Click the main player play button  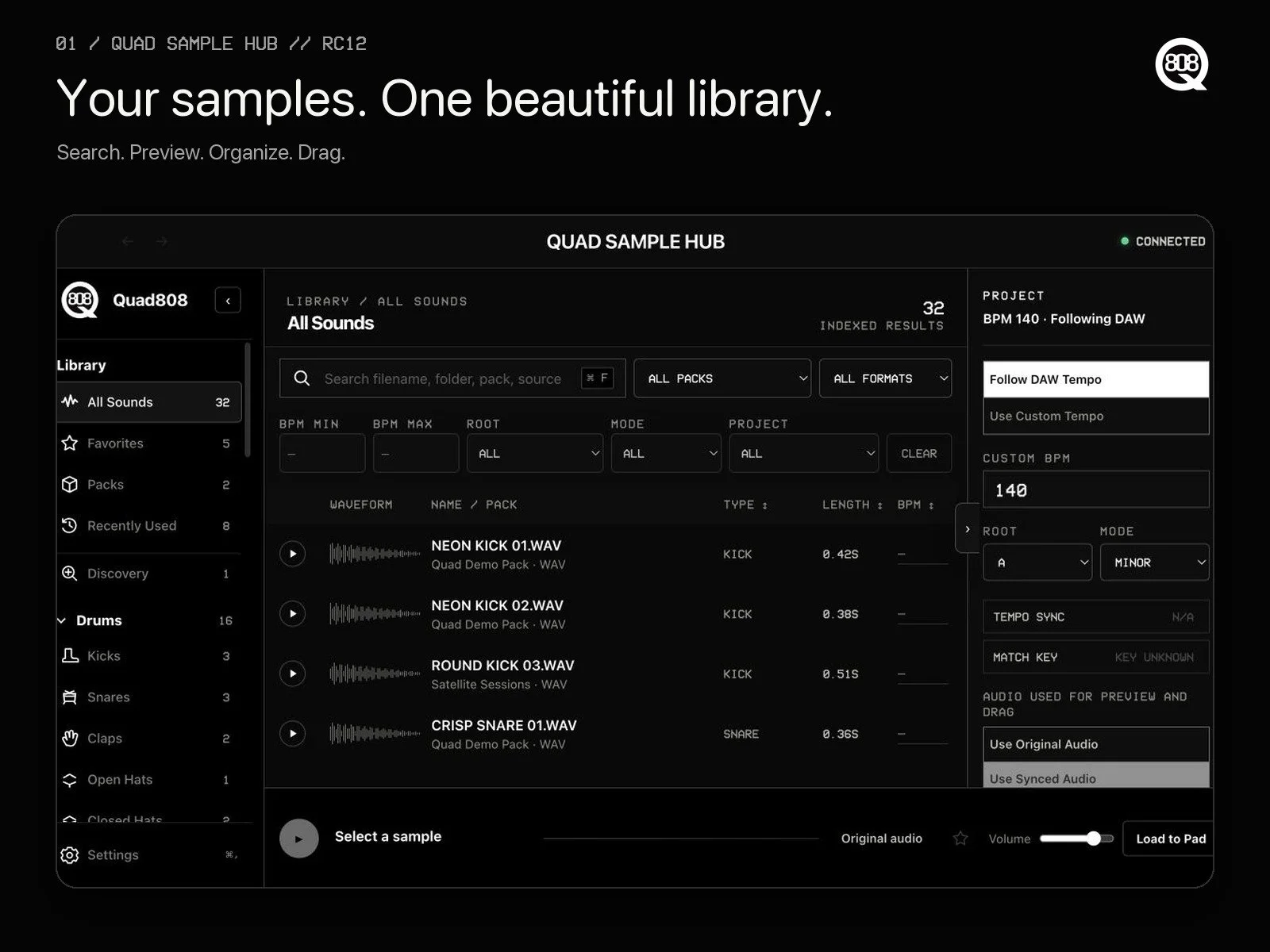point(299,839)
